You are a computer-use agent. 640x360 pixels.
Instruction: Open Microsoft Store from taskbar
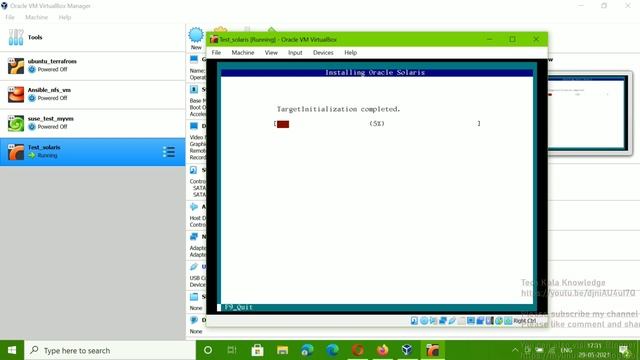[257, 350]
